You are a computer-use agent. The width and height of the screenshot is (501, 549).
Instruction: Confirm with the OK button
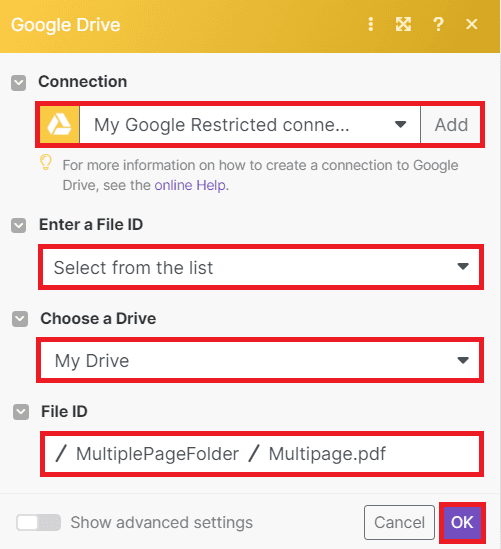coord(462,523)
